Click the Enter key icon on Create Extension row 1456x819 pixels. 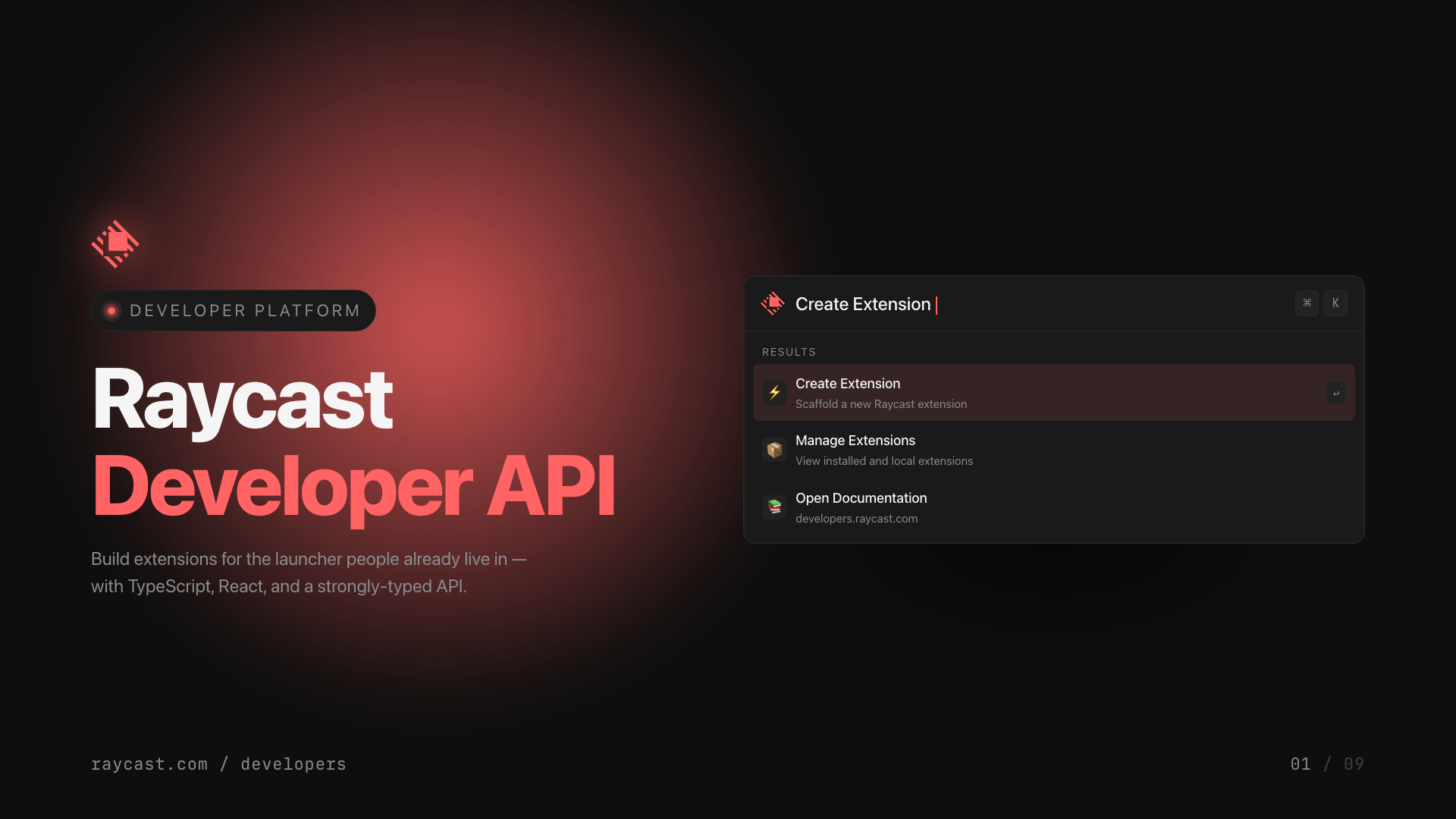pos(1336,393)
